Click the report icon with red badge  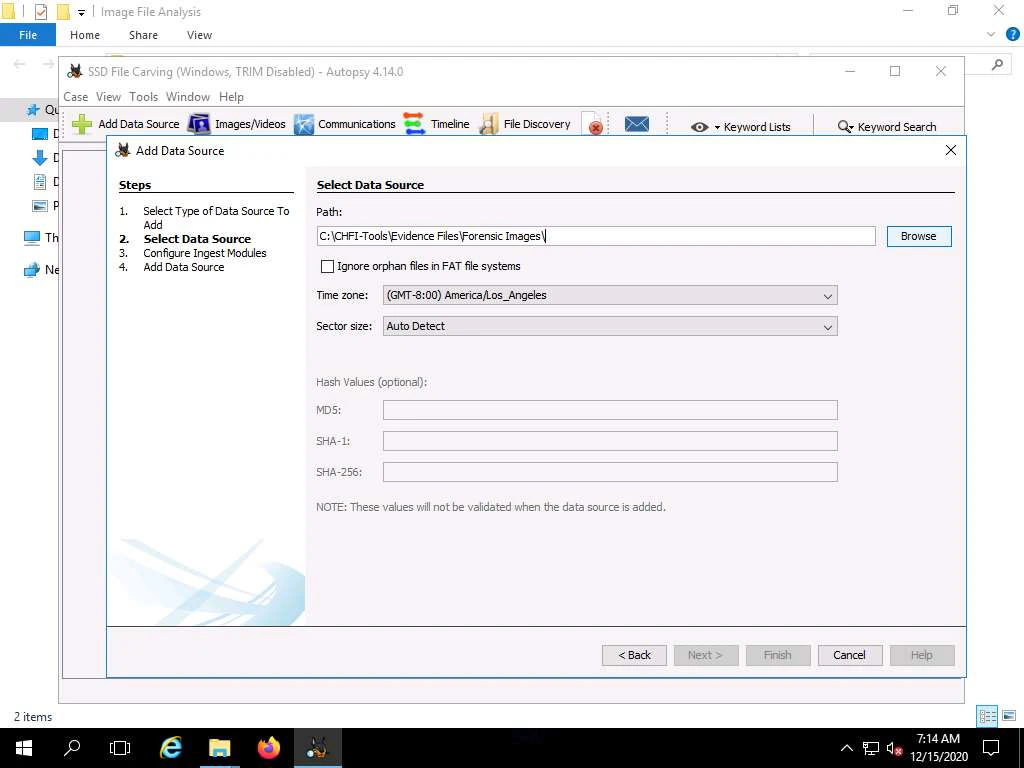pyautogui.click(x=594, y=124)
